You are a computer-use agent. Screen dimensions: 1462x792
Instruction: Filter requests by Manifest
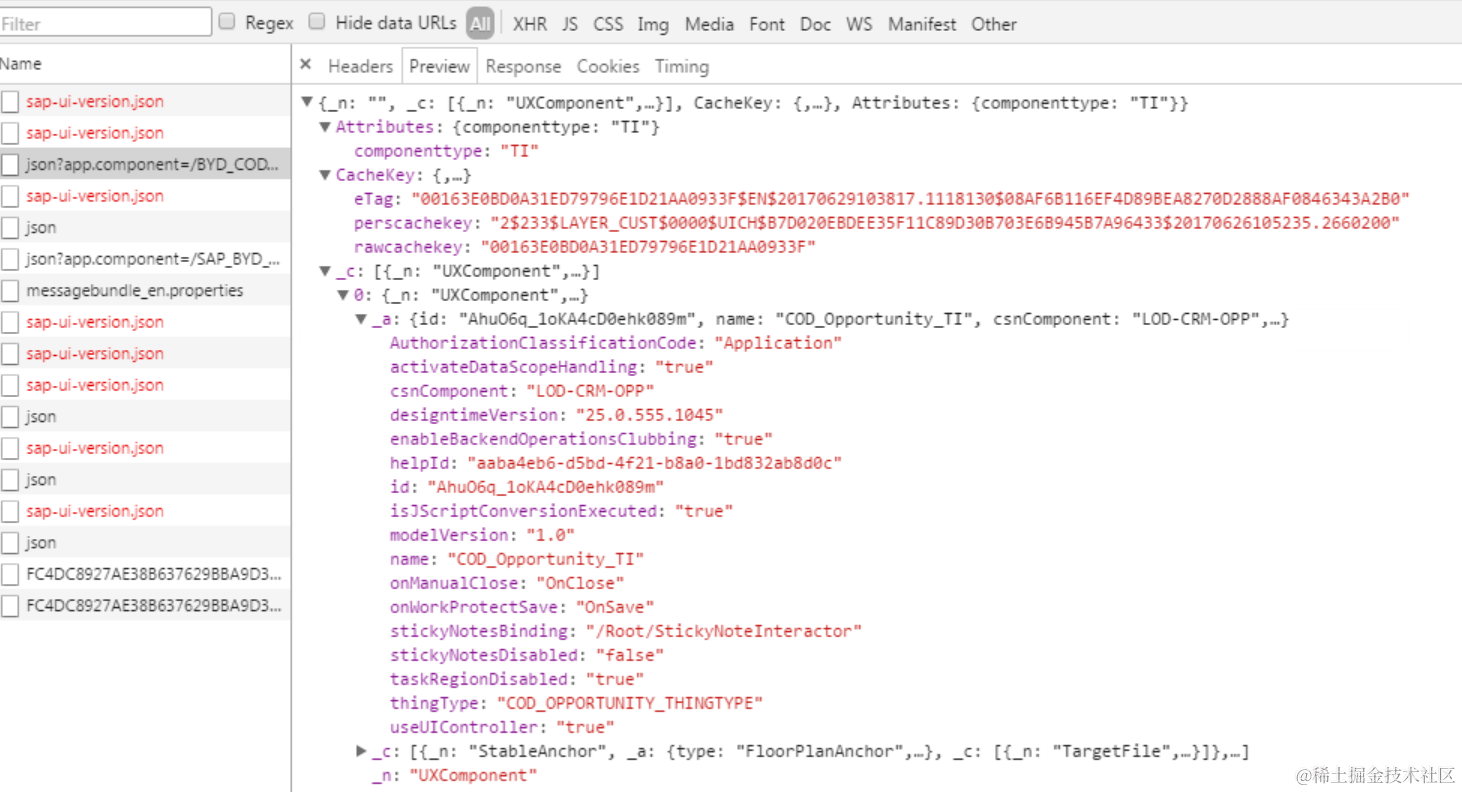tap(922, 24)
